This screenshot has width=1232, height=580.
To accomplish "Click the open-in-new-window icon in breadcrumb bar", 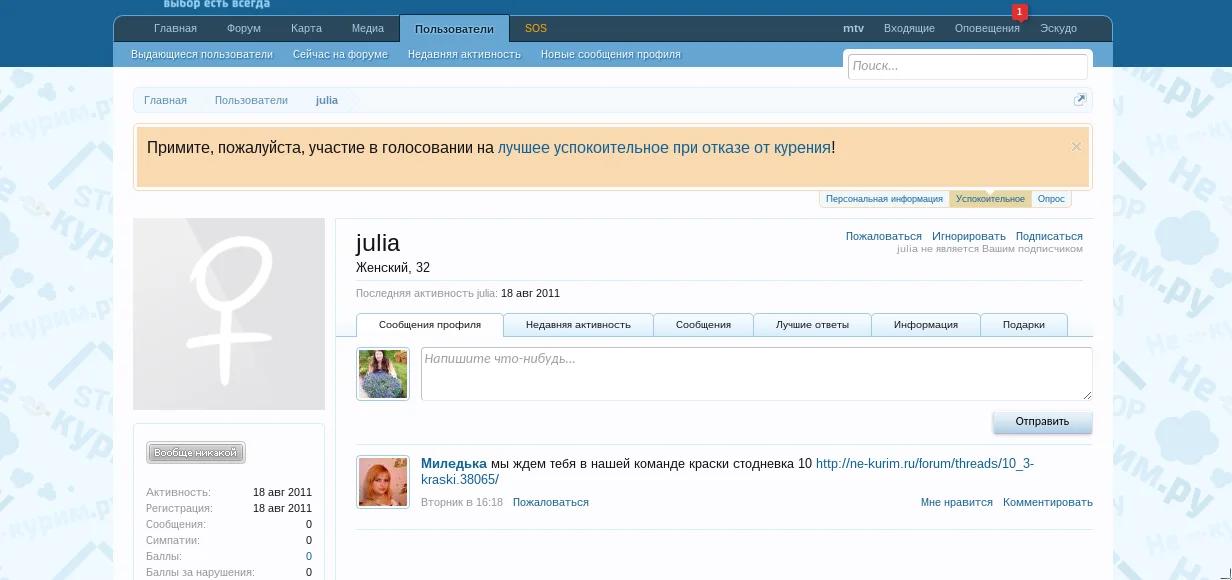I will [1080, 100].
